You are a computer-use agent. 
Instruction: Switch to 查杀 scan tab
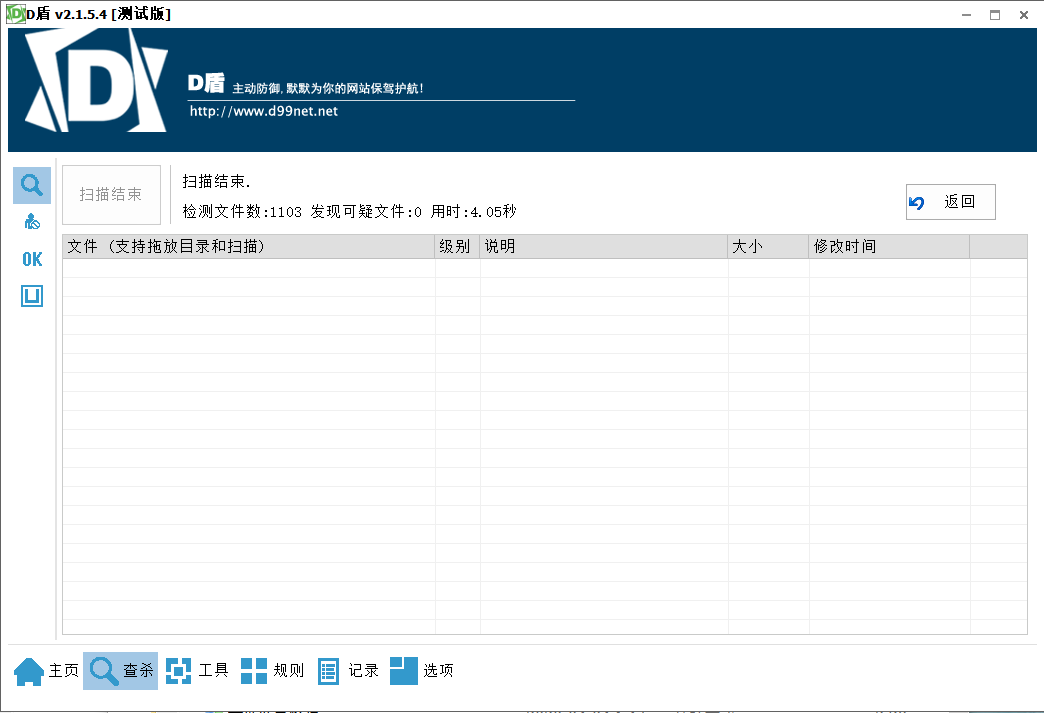(x=121, y=670)
